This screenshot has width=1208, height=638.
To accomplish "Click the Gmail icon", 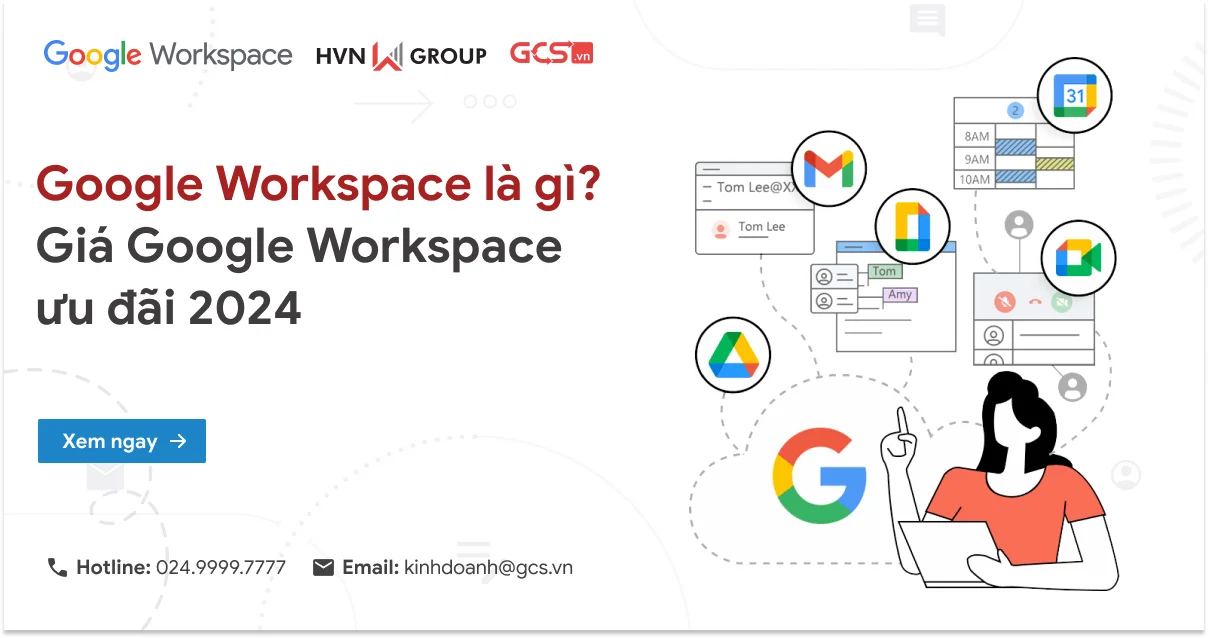I will tap(829, 169).
